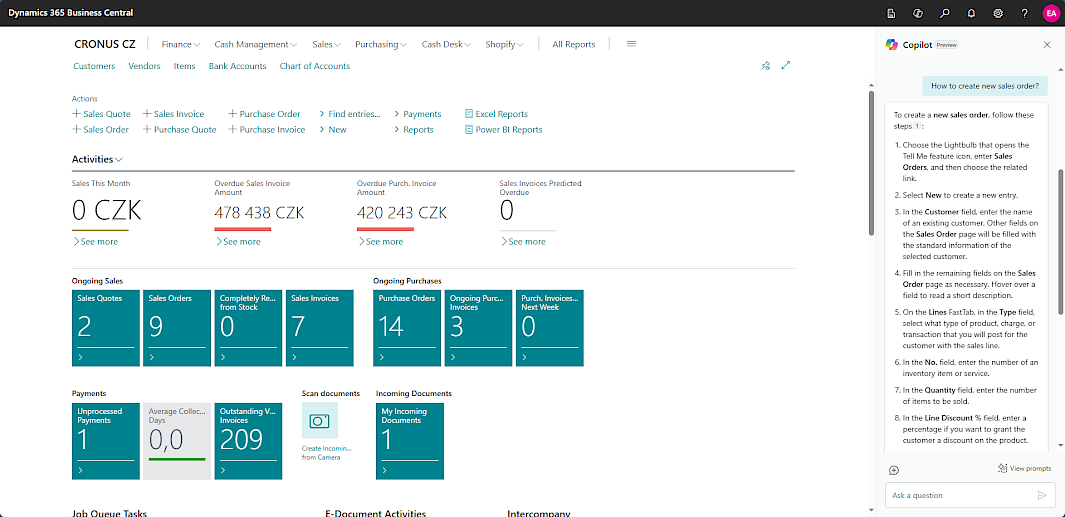Click the help question mark icon
This screenshot has width=1065, height=517.
pyautogui.click(x=1024, y=13)
